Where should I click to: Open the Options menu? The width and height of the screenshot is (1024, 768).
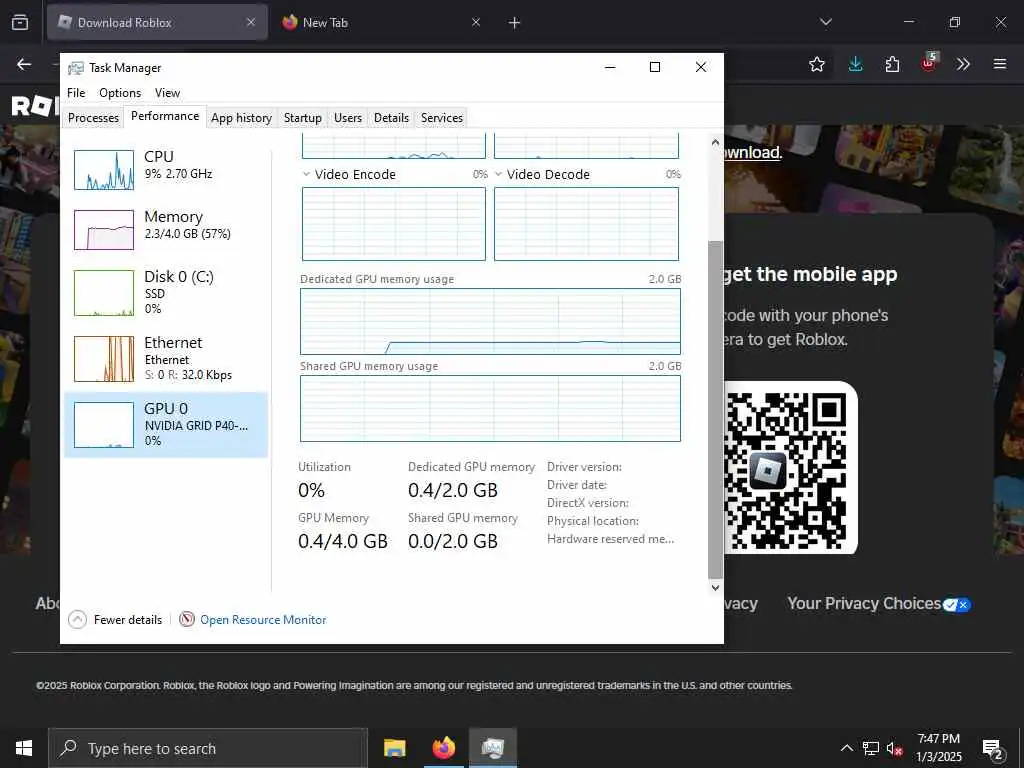(120, 93)
